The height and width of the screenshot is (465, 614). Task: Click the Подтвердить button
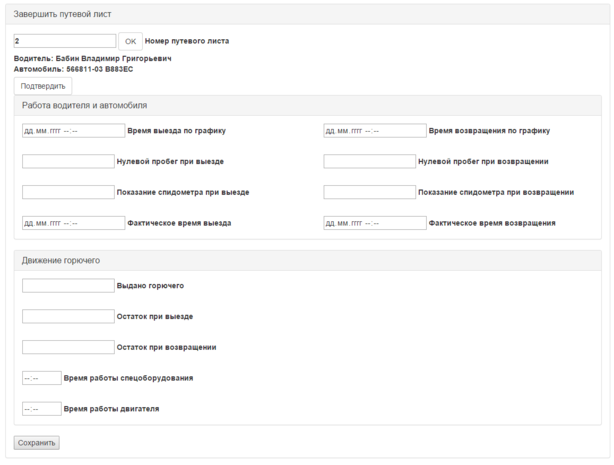42,86
